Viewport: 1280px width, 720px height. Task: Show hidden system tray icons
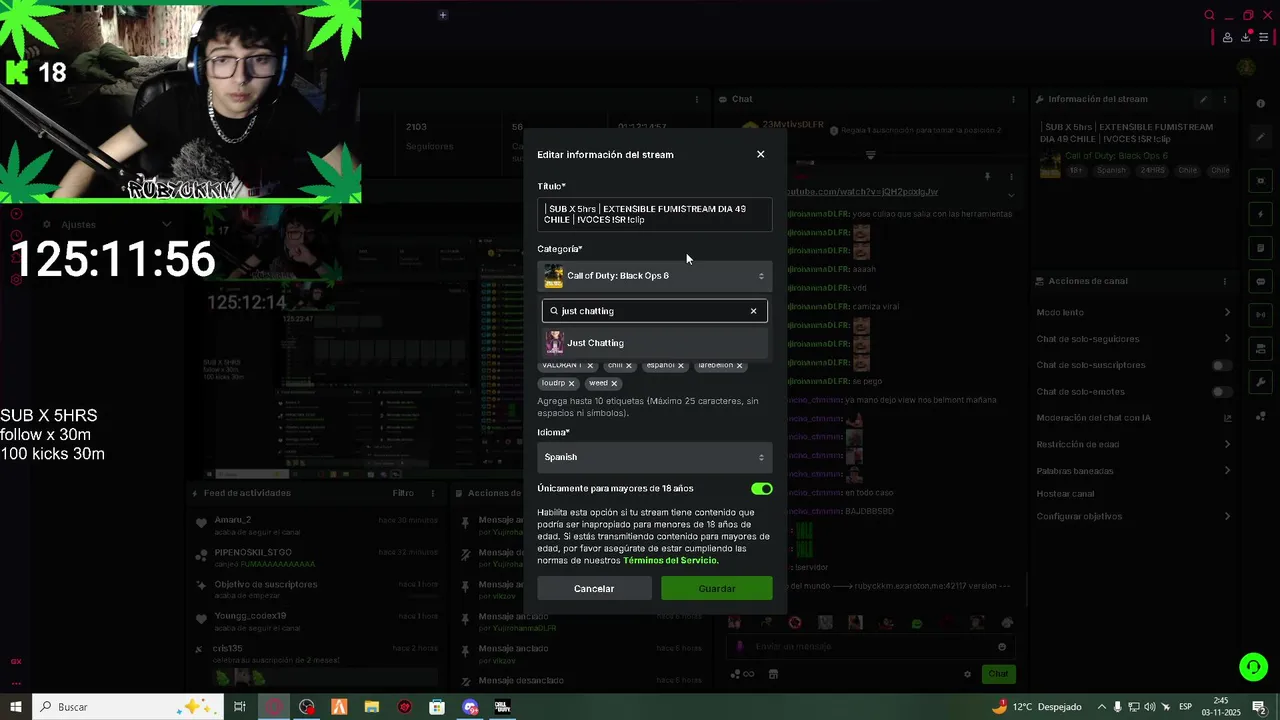click(1102, 707)
